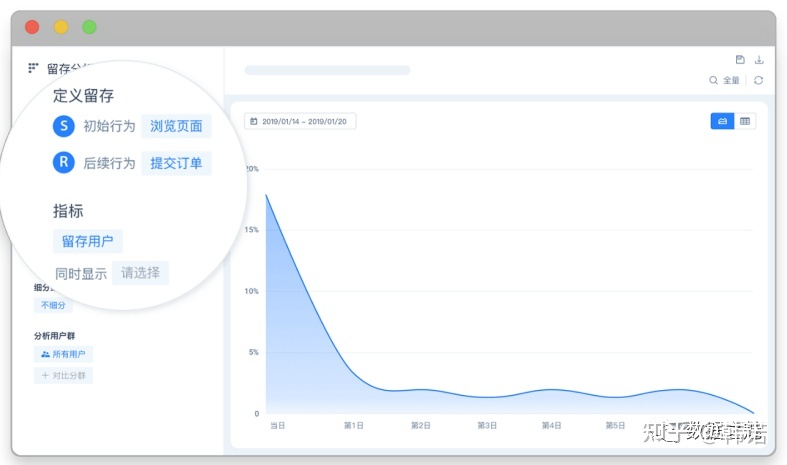Click the 第3日 axis label

(x=487, y=425)
